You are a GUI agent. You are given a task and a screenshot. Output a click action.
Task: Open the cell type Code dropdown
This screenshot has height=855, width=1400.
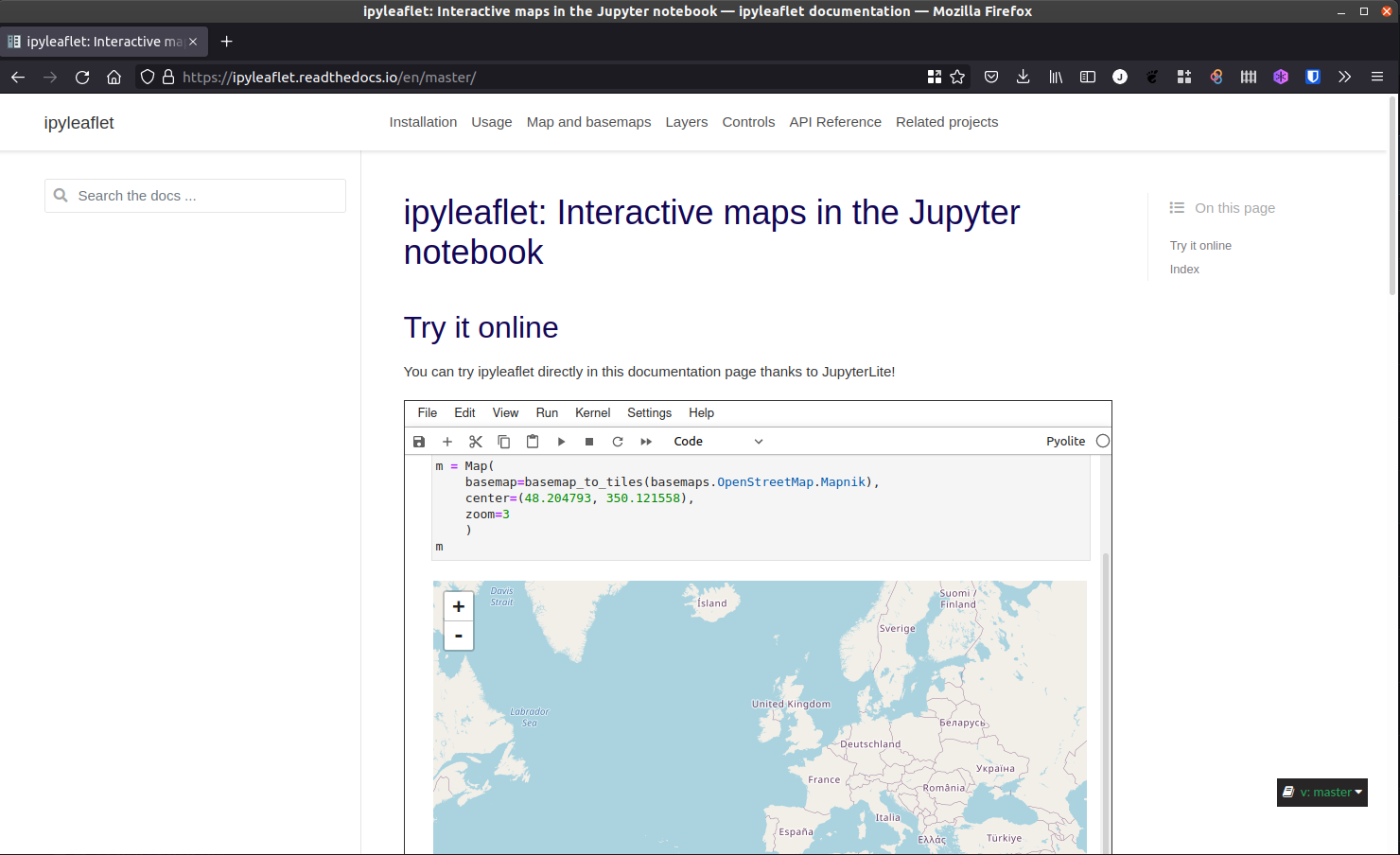[718, 442]
